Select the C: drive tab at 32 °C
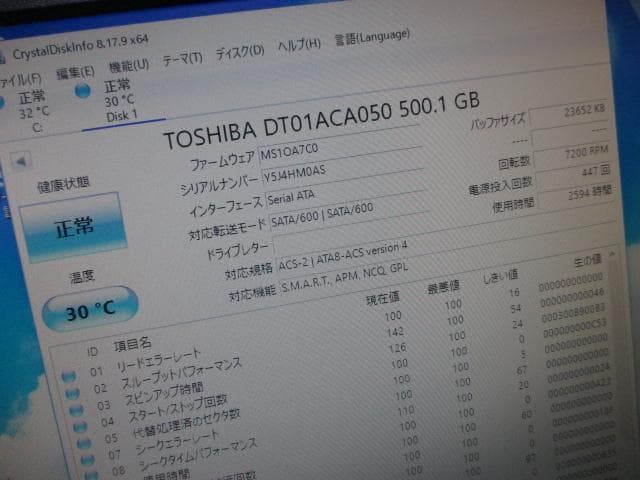 [x=34, y=112]
